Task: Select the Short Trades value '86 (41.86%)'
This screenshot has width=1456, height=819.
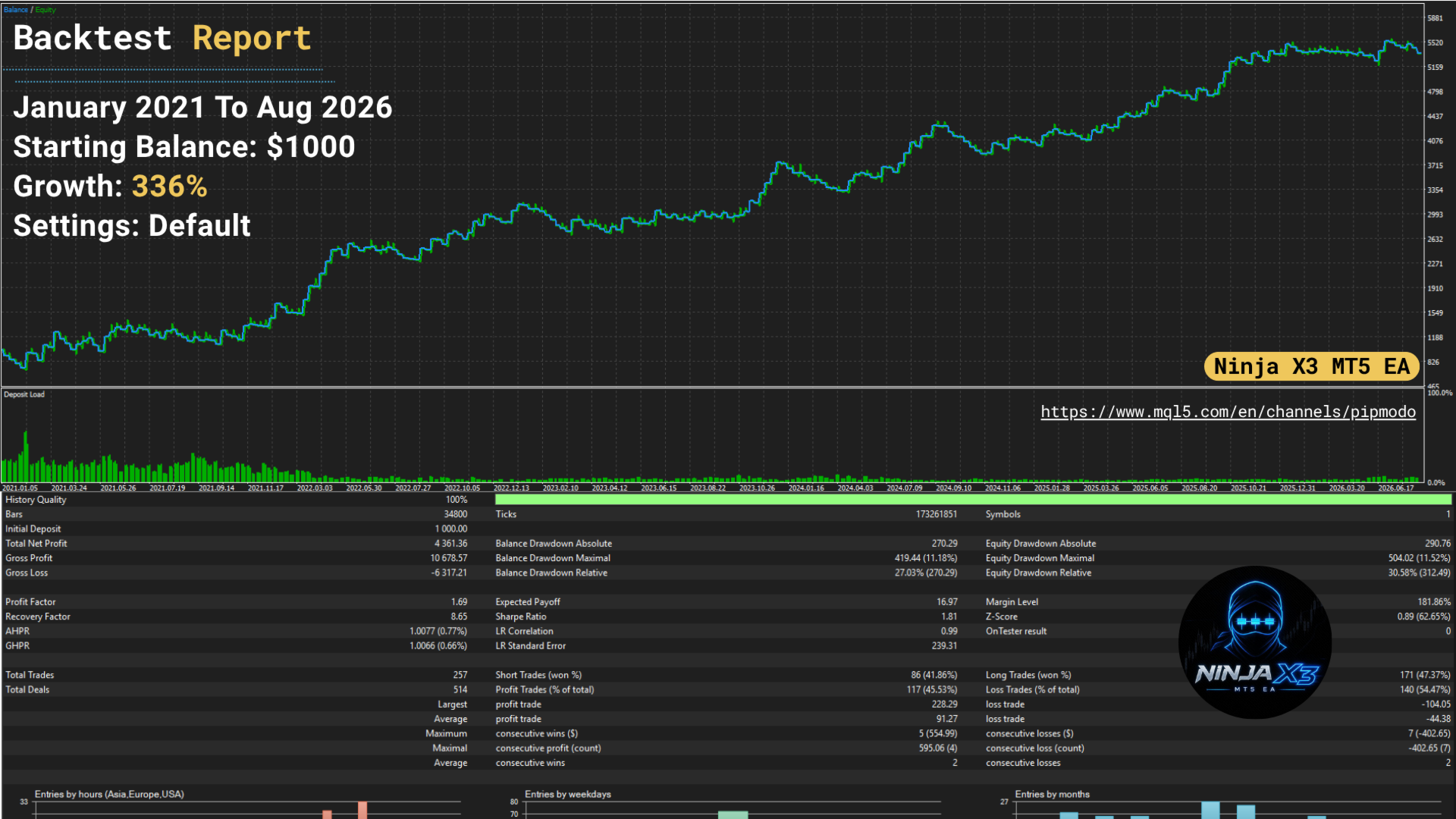Action: [x=934, y=675]
